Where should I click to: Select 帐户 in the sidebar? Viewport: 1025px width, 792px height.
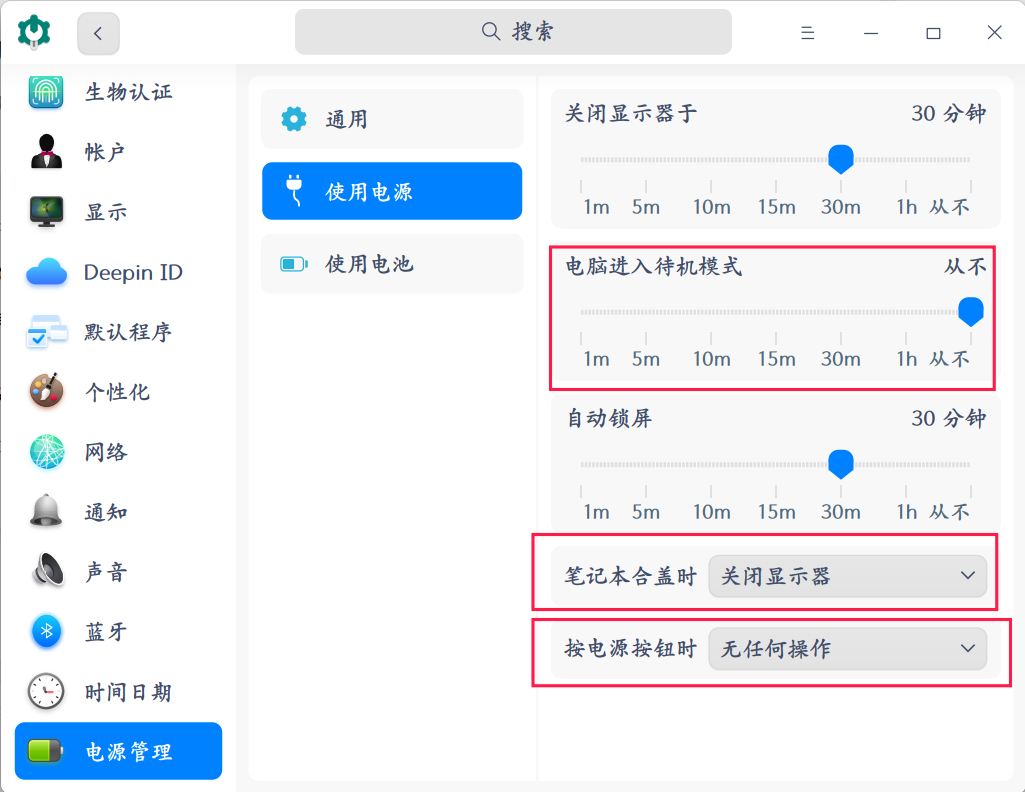point(105,152)
